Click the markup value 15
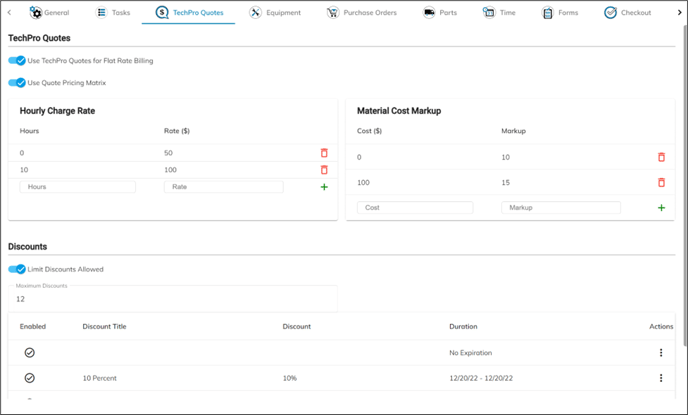This screenshot has height=415, width=688. (505, 182)
